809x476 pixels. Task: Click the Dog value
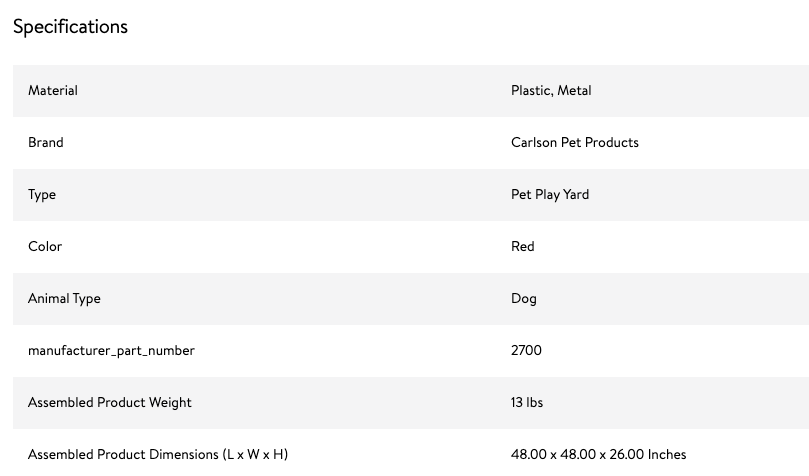pos(524,299)
